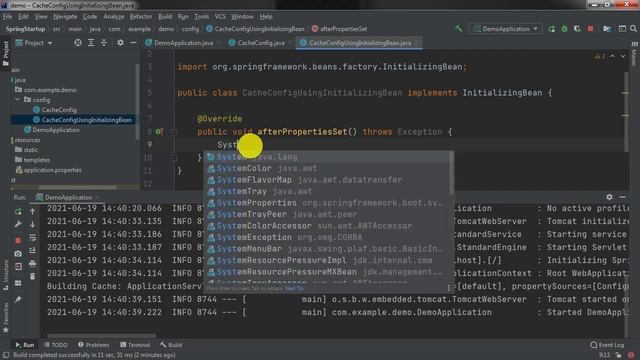Toggle the Favorites side panel button
Screen dimensions: 640x360
coord(5,318)
